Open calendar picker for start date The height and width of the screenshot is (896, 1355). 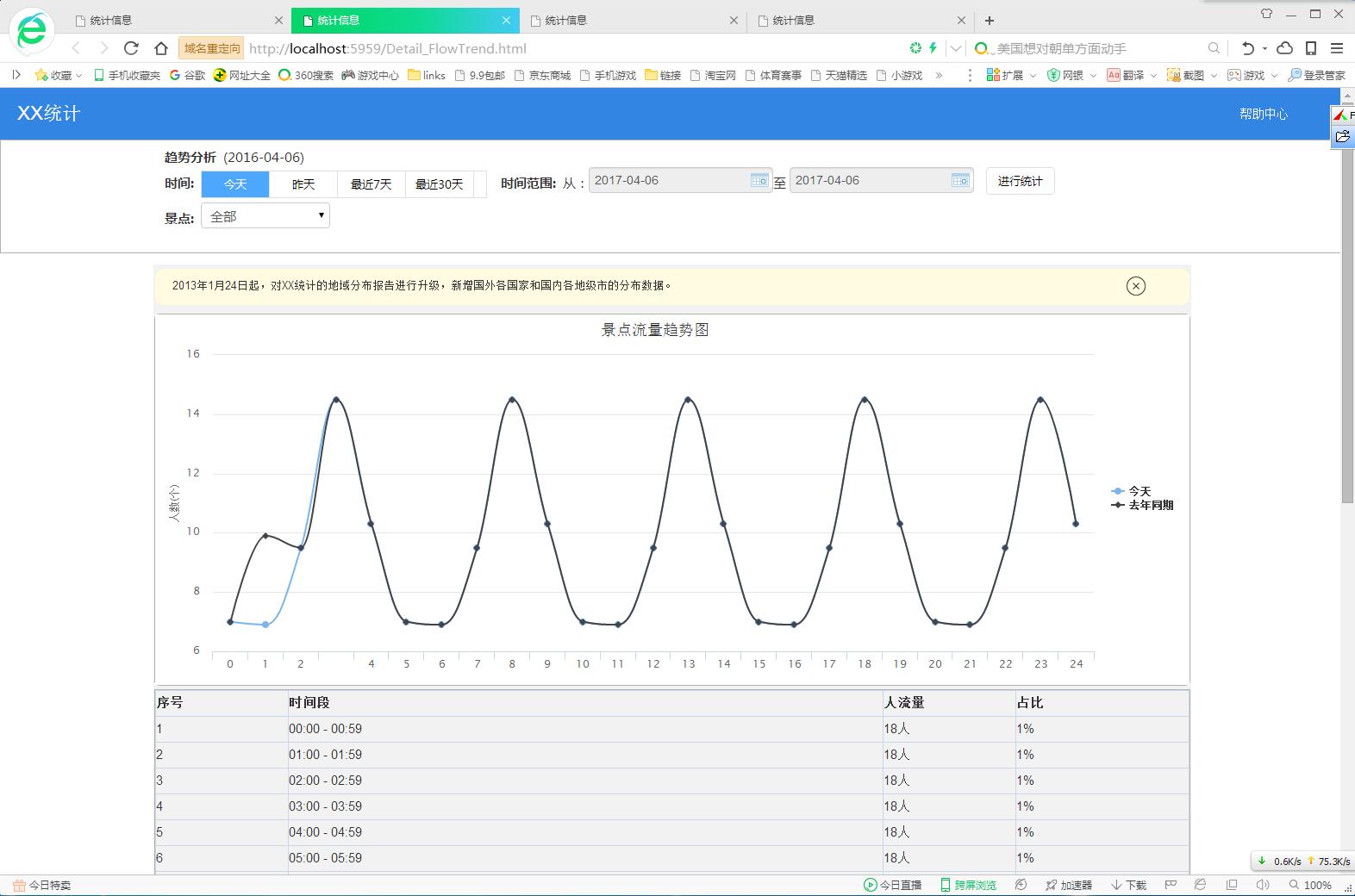pyautogui.click(x=759, y=180)
